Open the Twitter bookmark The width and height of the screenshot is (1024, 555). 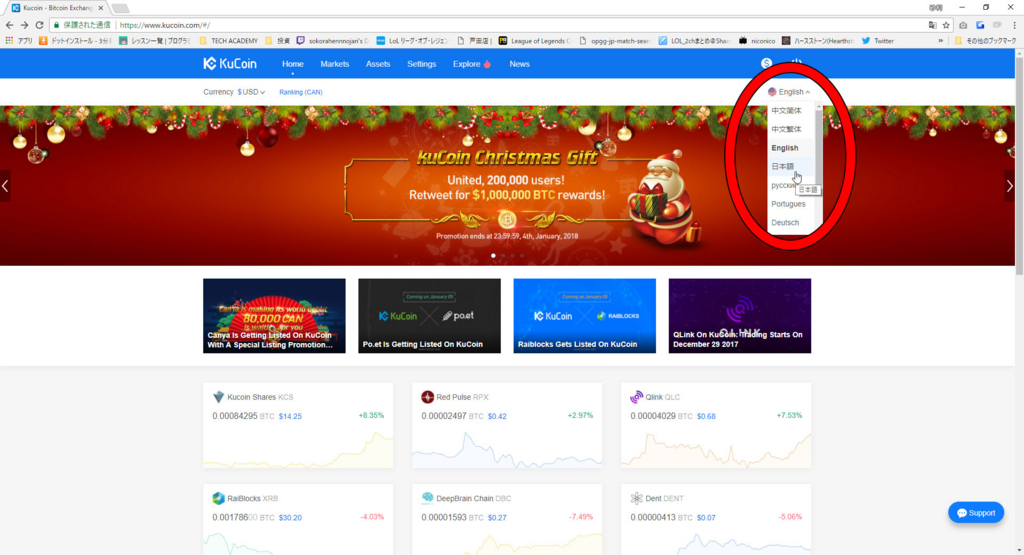pos(877,40)
